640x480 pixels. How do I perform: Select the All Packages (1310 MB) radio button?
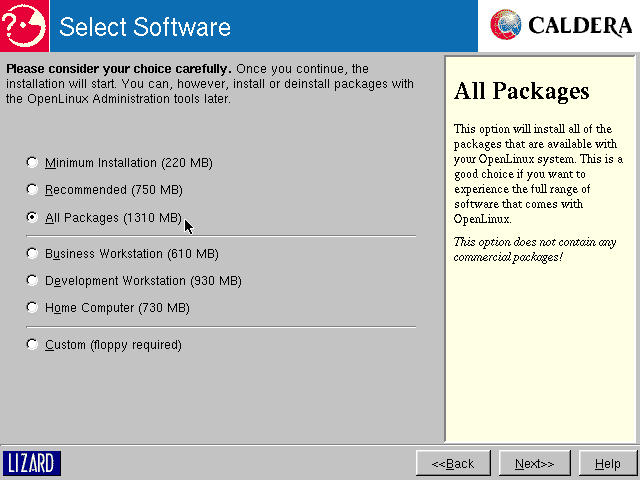click(x=33, y=217)
